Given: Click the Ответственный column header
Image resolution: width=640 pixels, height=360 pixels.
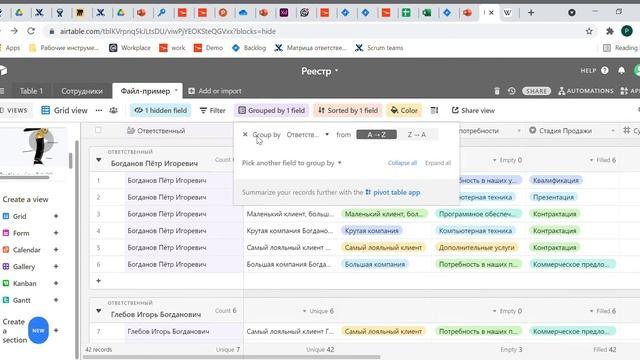Looking at the screenshot, I should 161,131.
